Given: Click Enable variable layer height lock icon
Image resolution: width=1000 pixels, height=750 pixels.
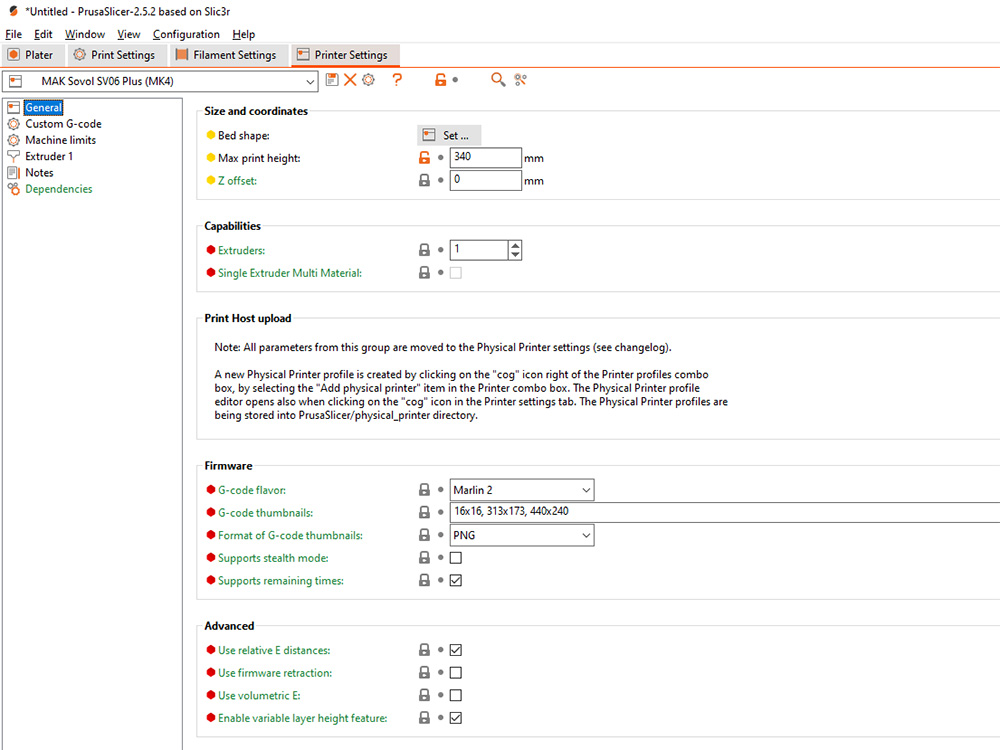Looking at the screenshot, I should (x=424, y=718).
